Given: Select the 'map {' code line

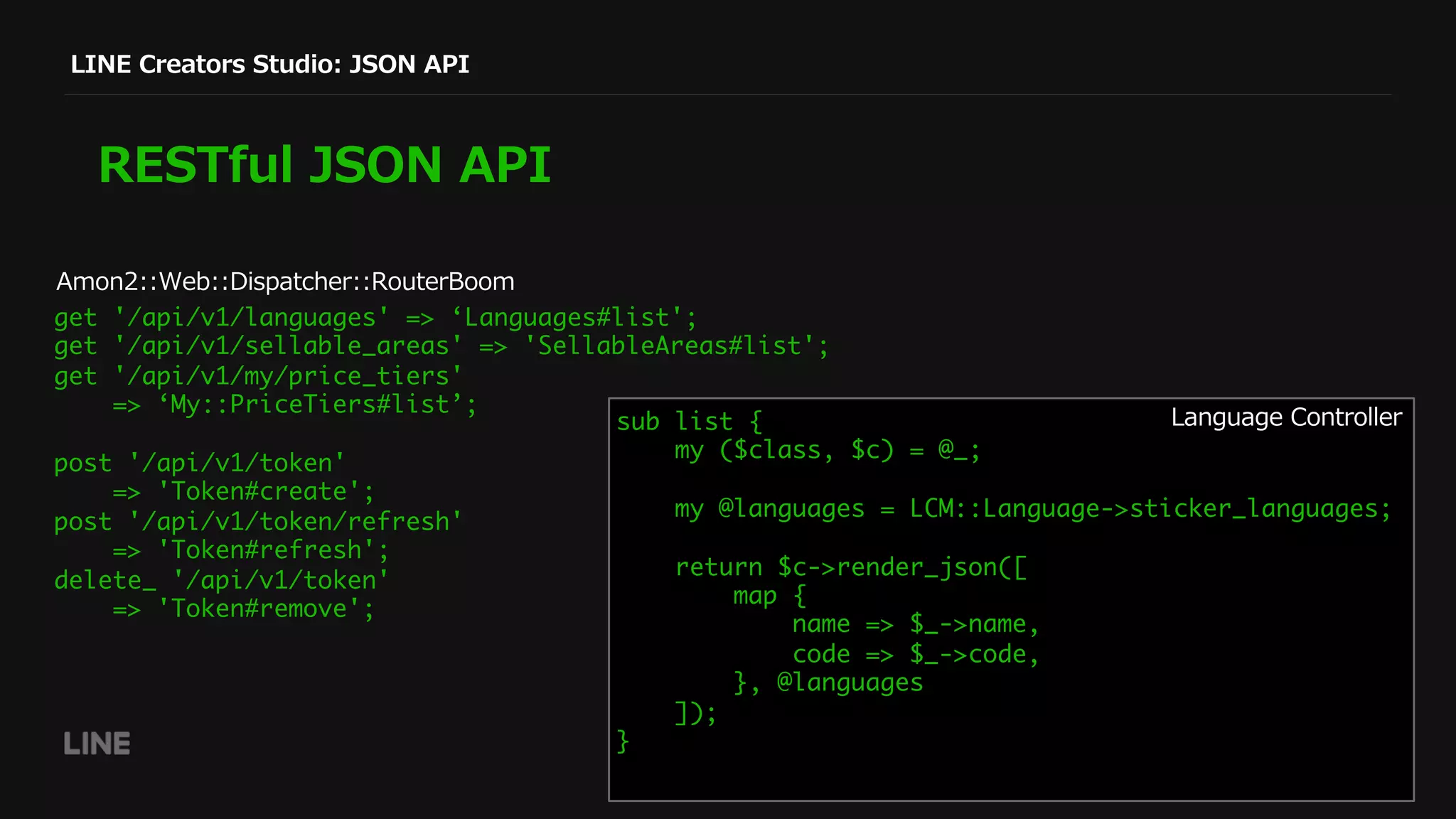Looking at the screenshot, I should (770, 596).
